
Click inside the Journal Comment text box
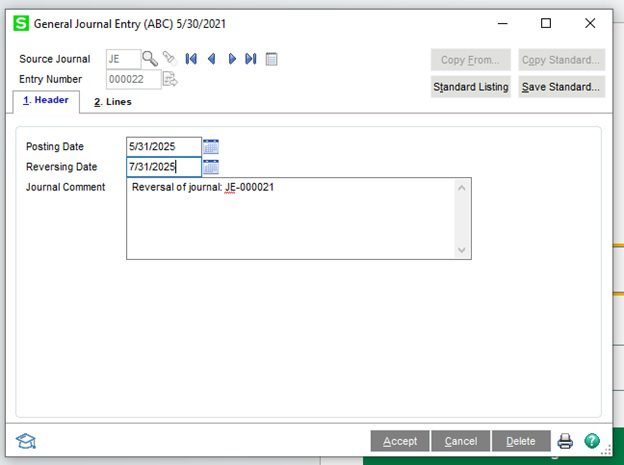tap(299, 219)
